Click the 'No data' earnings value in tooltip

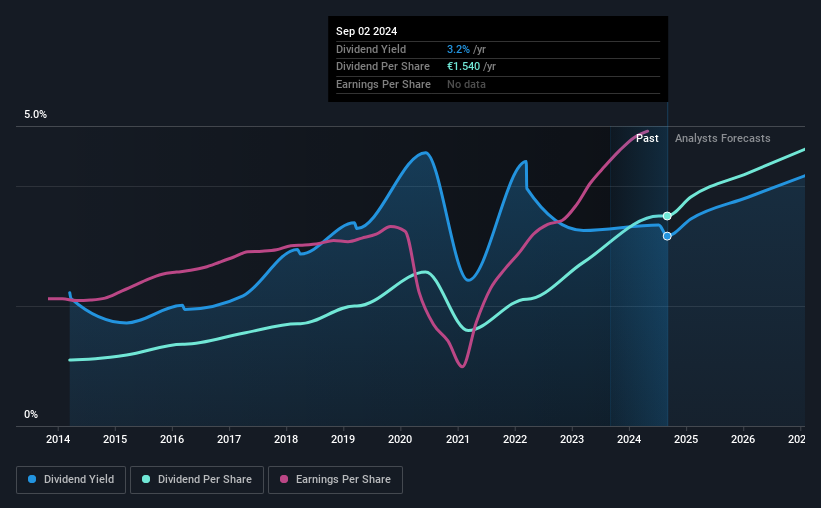[466, 84]
